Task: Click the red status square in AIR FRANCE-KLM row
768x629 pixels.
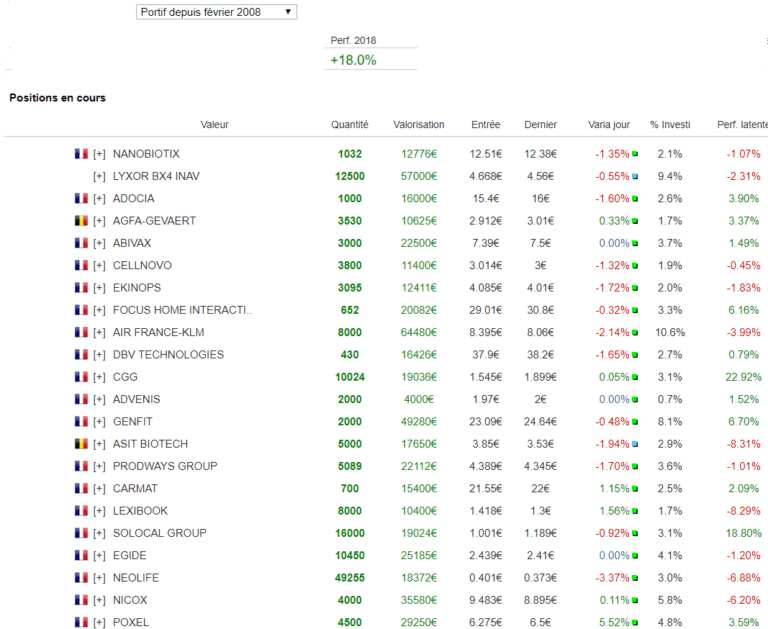Action: [635, 332]
